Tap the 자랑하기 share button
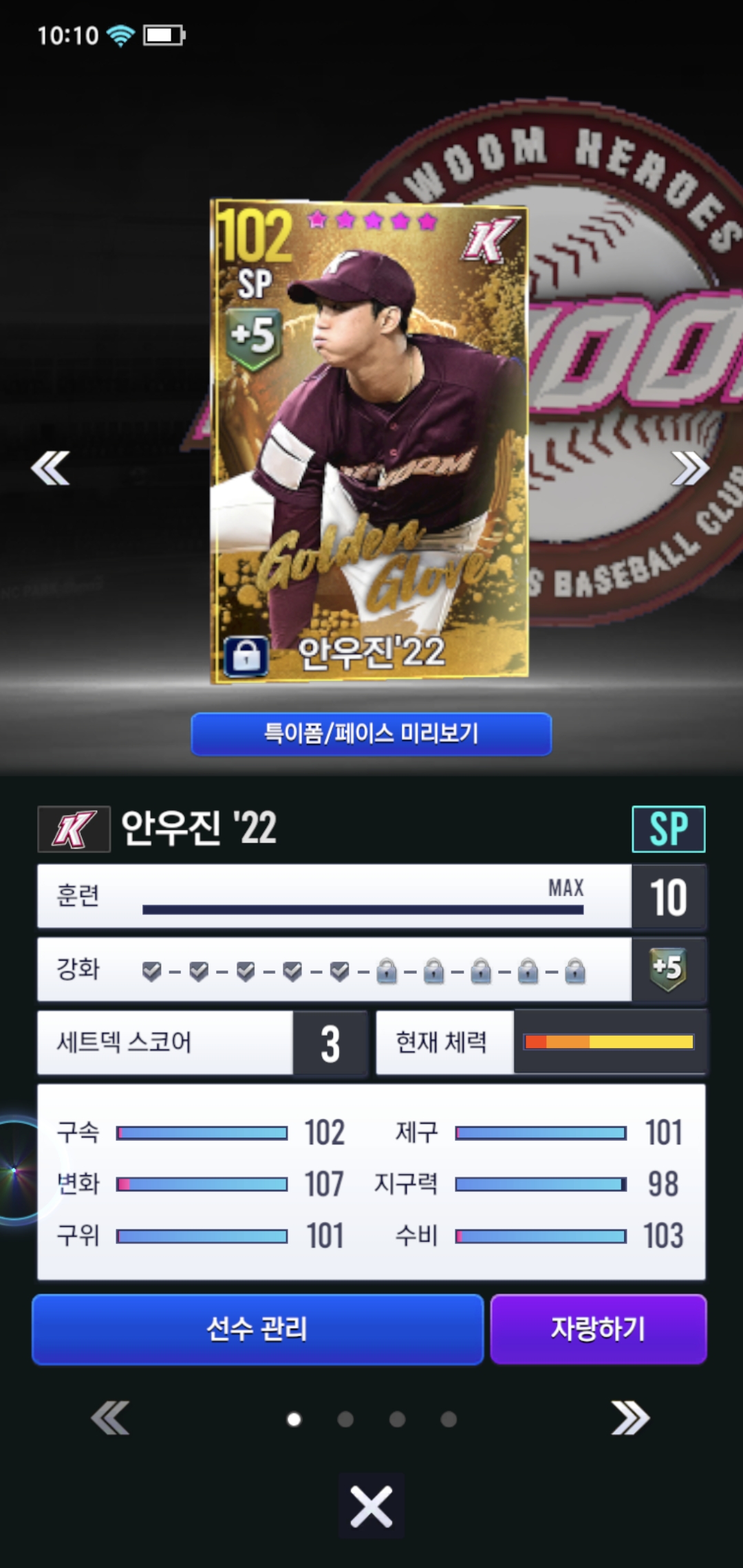 599,1329
